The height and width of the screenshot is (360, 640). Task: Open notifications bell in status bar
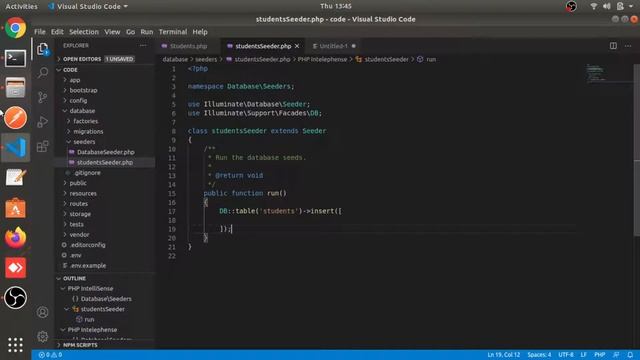point(630,355)
